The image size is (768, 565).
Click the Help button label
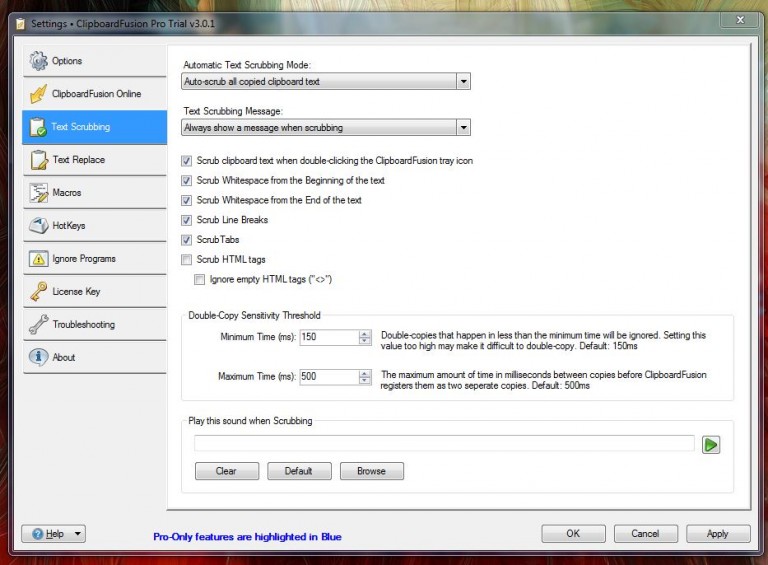point(55,534)
